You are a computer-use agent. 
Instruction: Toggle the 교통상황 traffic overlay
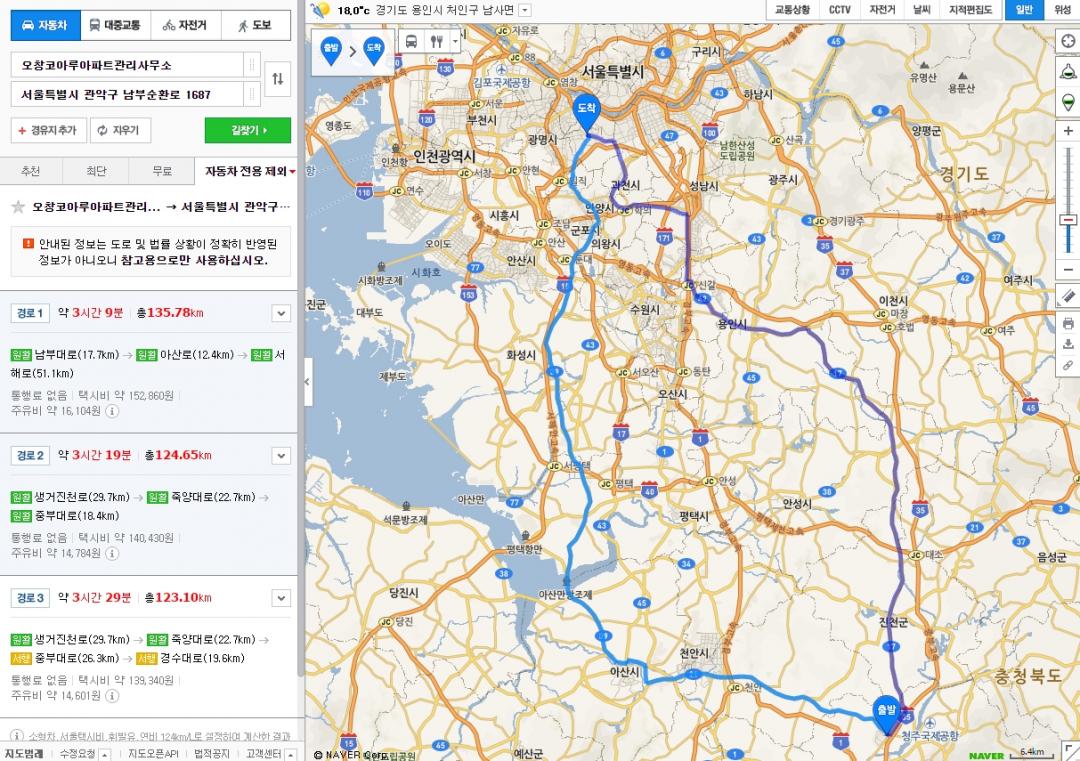(x=792, y=10)
